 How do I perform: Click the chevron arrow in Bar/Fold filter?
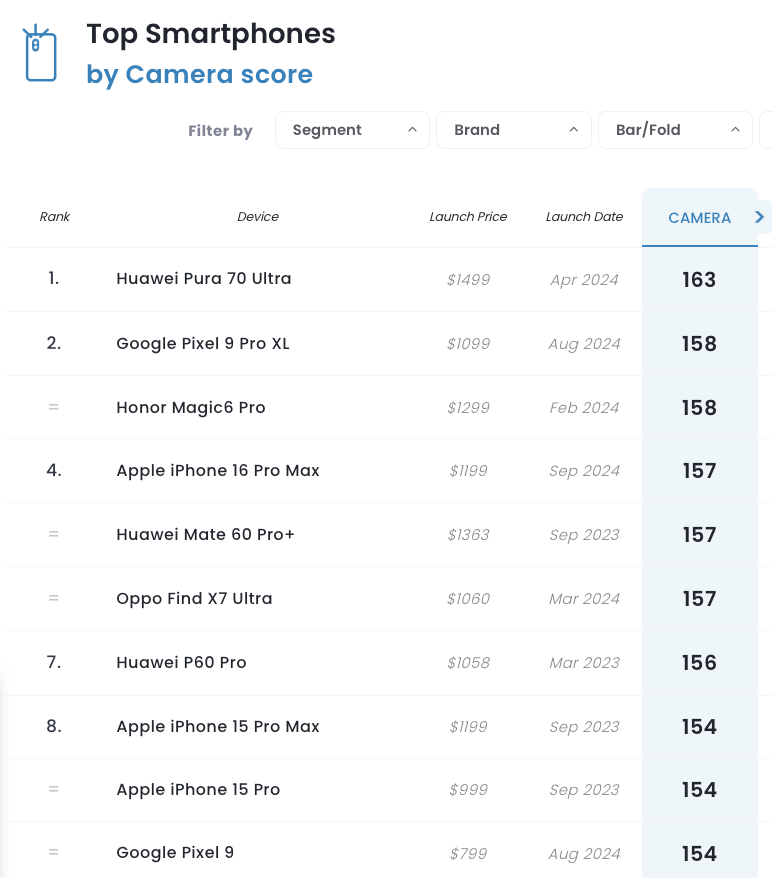coord(735,129)
